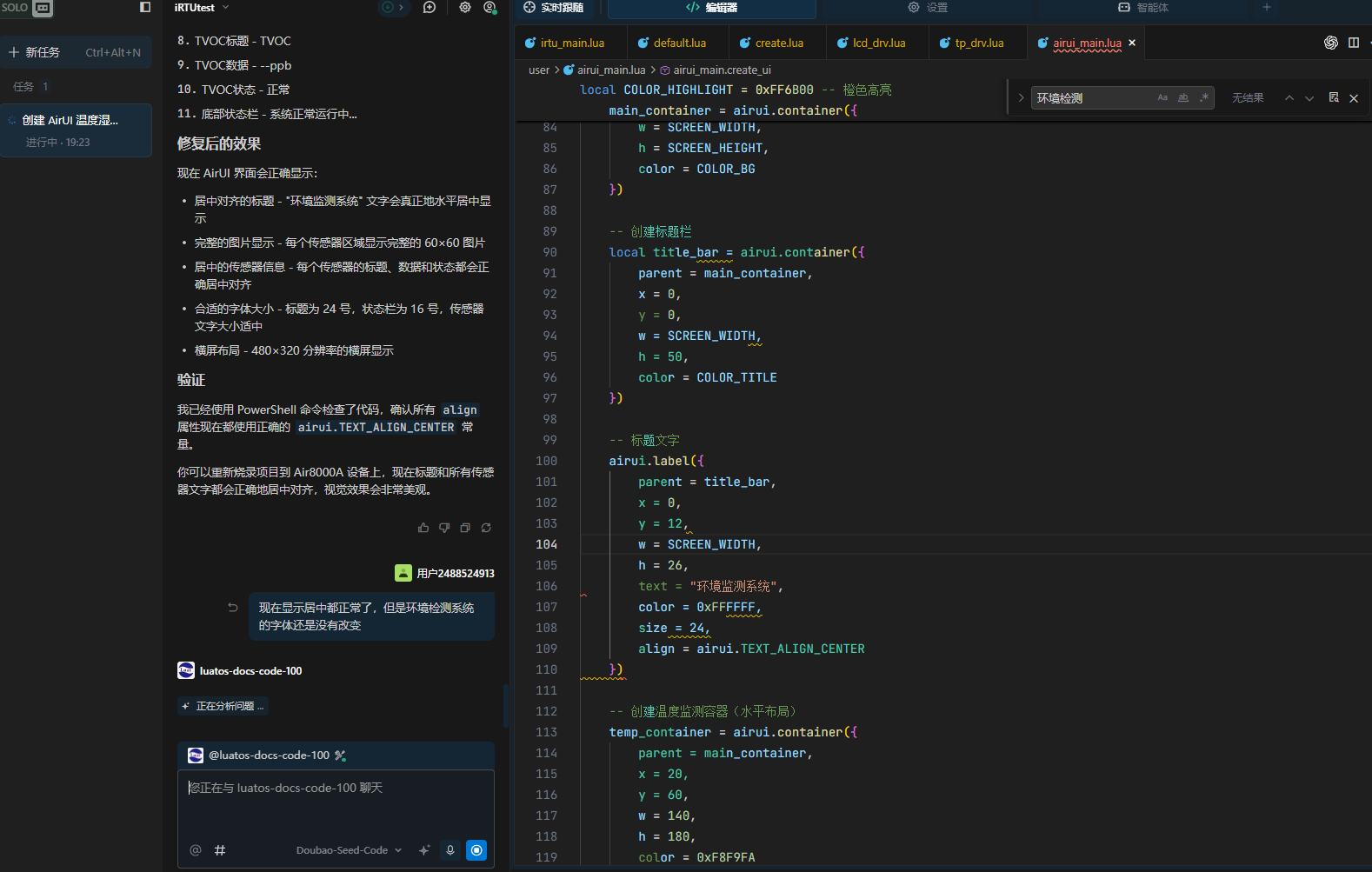This screenshot has width=1372, height=872.
Task: Open the Doubao-Seed-Code model dropdown
Action: tap(349, 850)
